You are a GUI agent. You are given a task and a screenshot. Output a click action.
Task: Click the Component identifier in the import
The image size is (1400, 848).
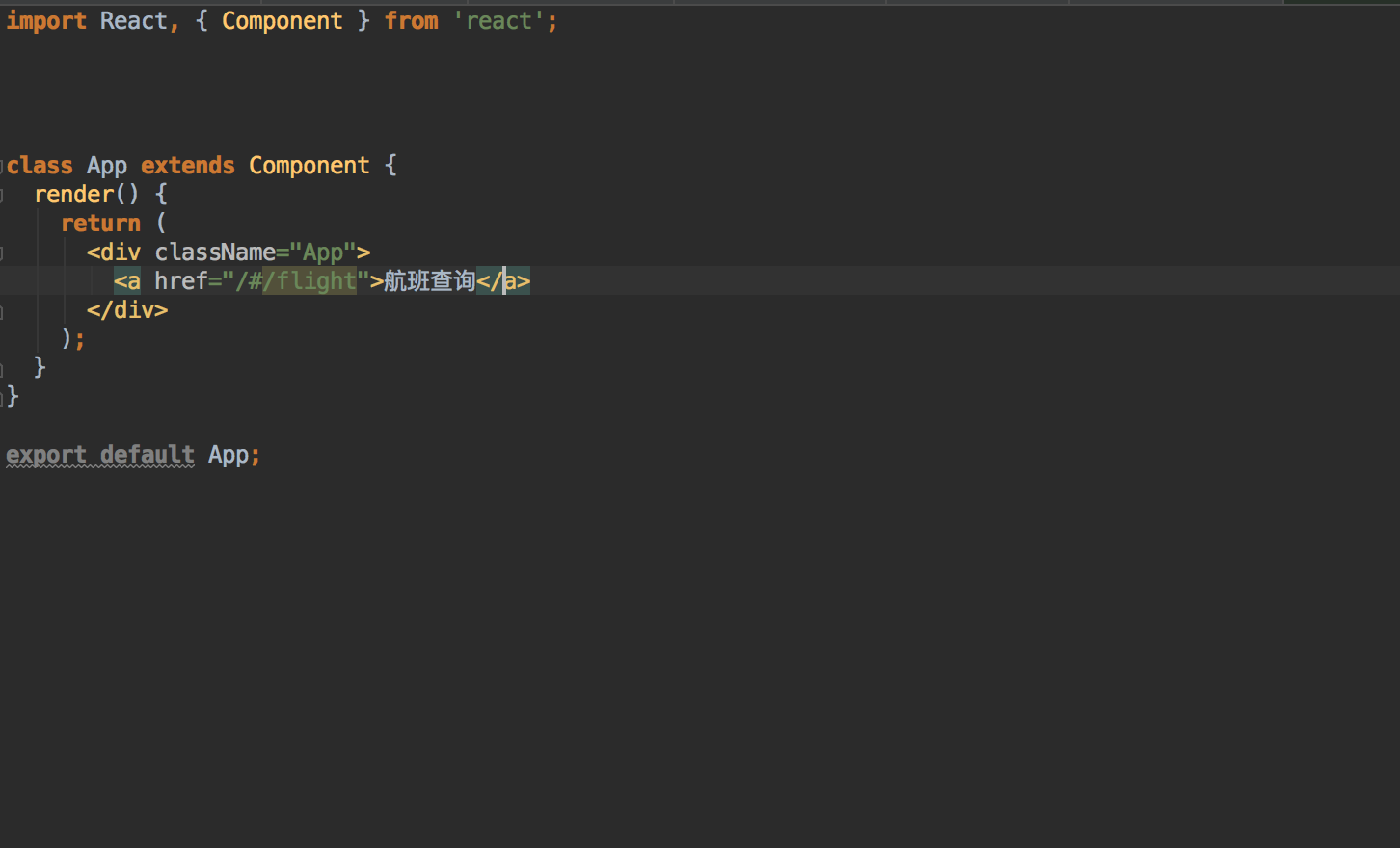[282, 20]
